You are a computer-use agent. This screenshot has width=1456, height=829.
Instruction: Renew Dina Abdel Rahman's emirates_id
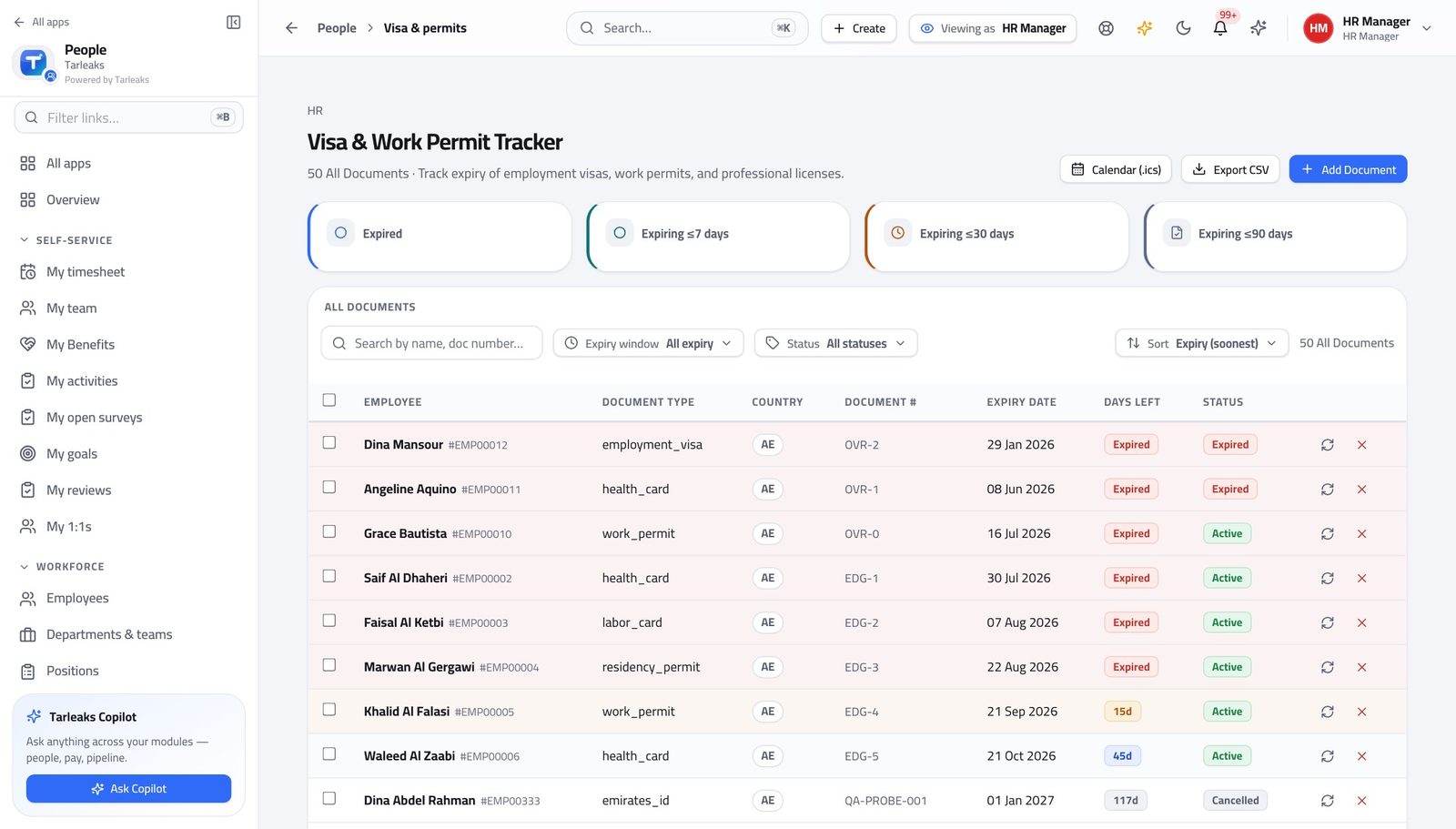1328,801
